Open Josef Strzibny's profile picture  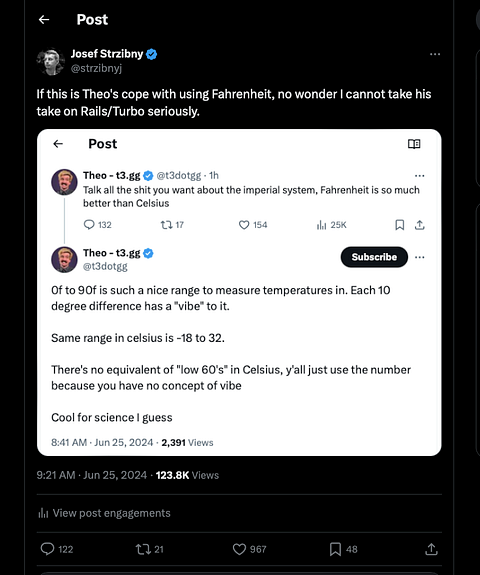51,62
